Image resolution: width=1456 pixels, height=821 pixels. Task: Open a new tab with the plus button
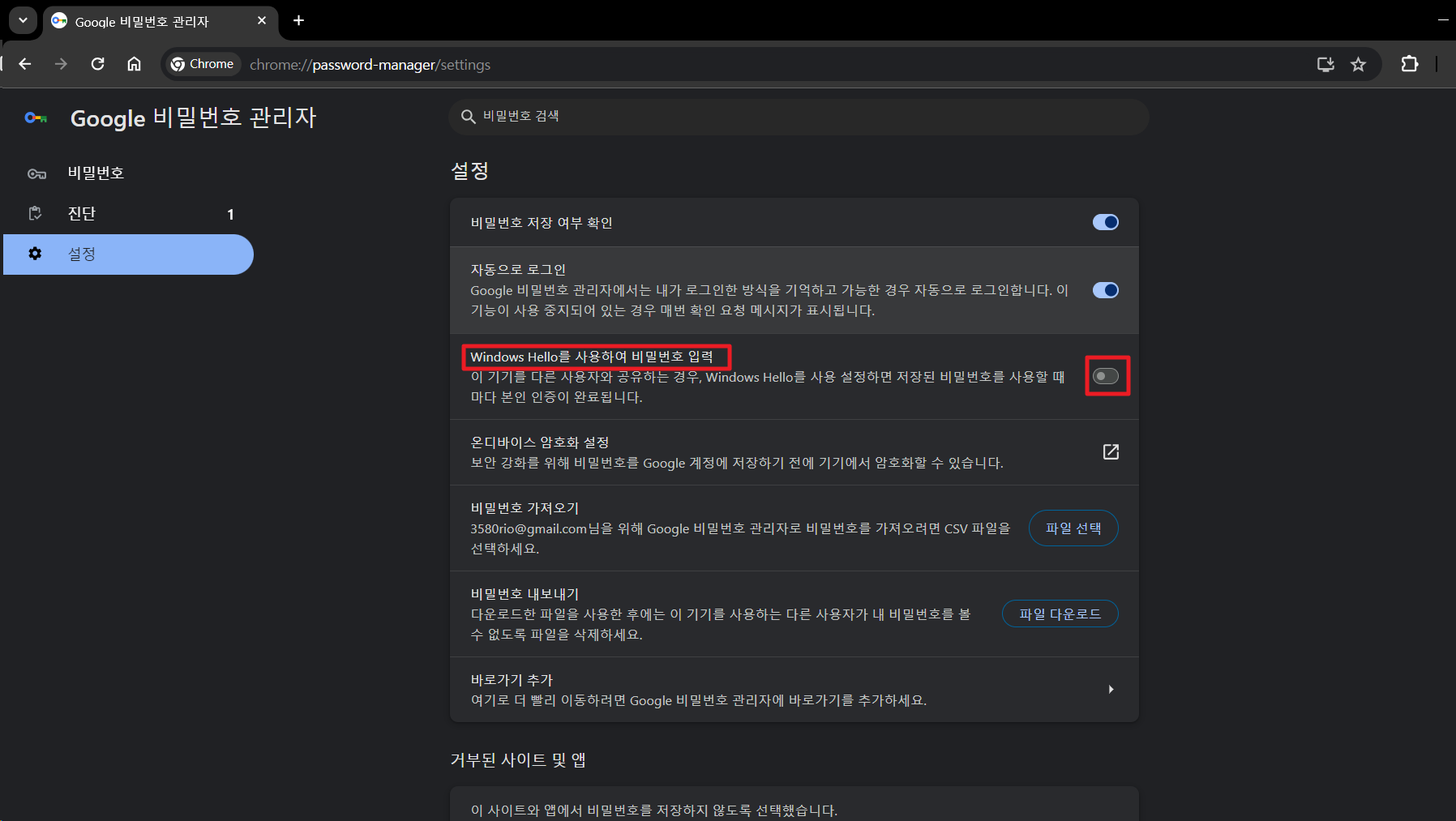(x=298, y=20)
